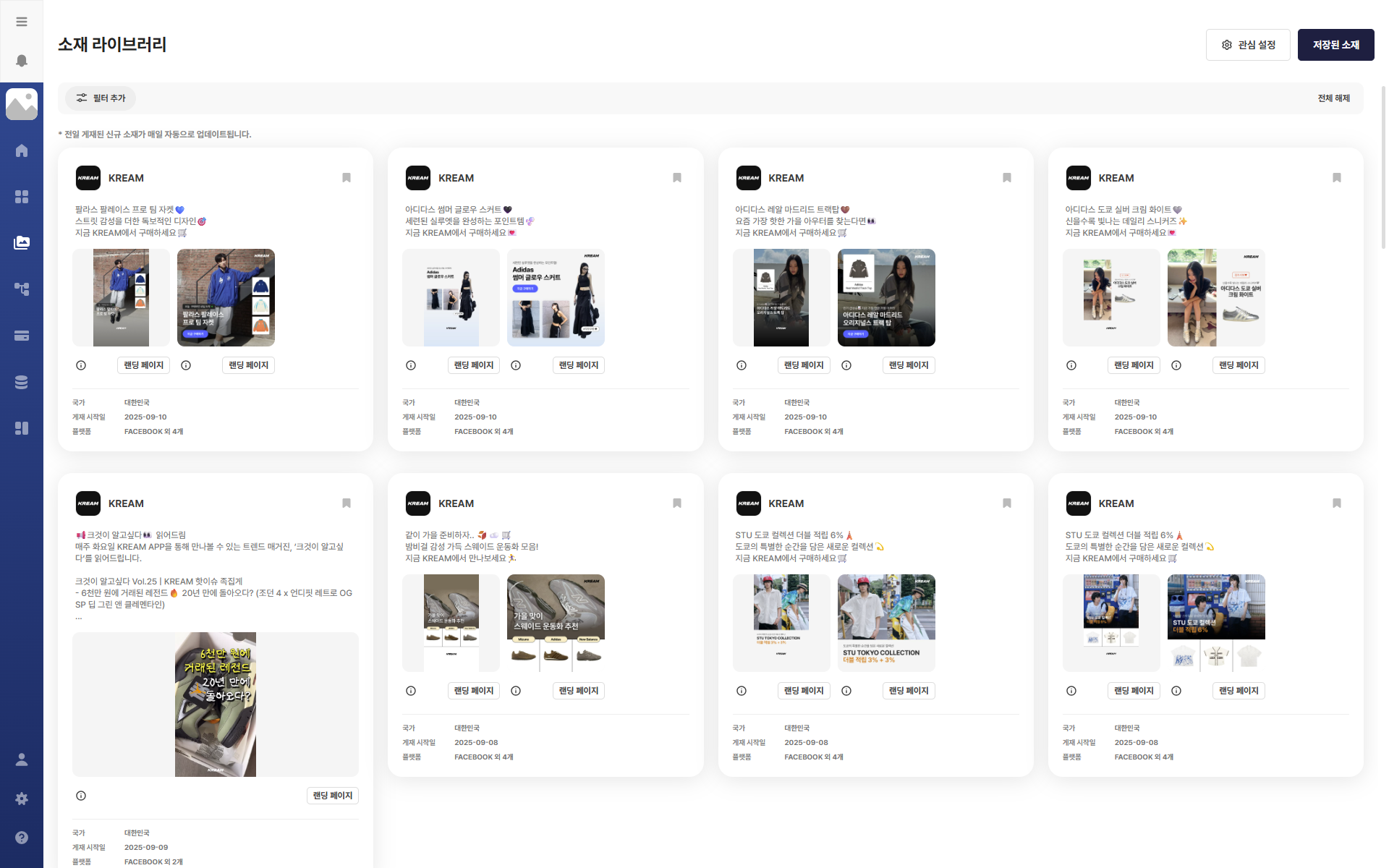Screen dimensions: 1389x868
Task: Select the image library icon in the sidebar
Action: tap(22, 104)
